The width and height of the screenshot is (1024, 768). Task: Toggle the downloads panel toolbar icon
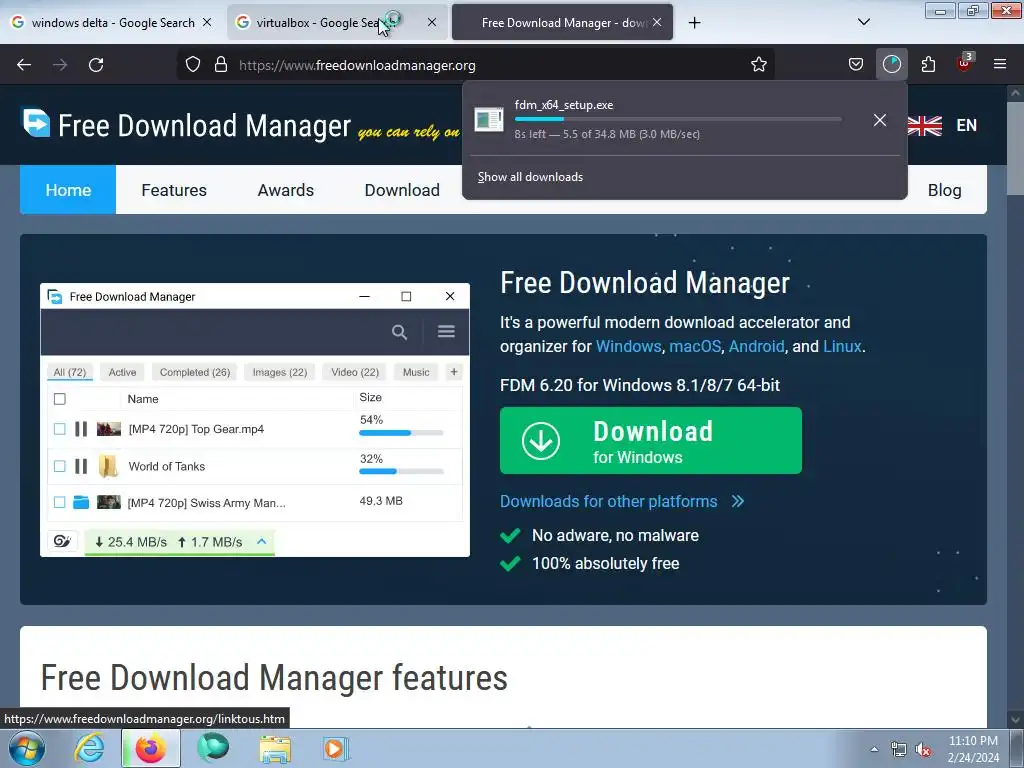pyautogui.click(x=891, y=65)
